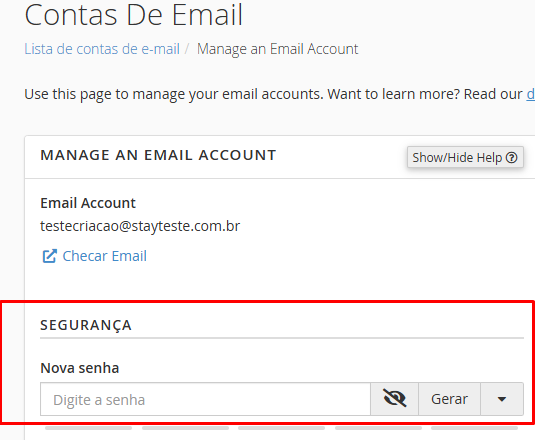Click the Show/Hide Help button

click(x=465, y=157)
